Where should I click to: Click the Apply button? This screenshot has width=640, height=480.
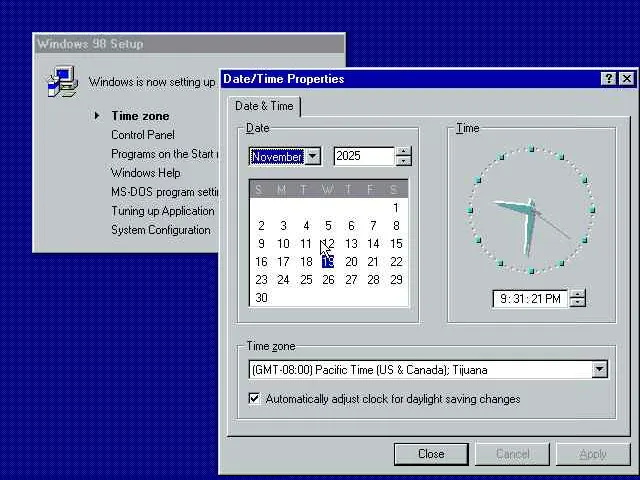(x=593, y=454)
